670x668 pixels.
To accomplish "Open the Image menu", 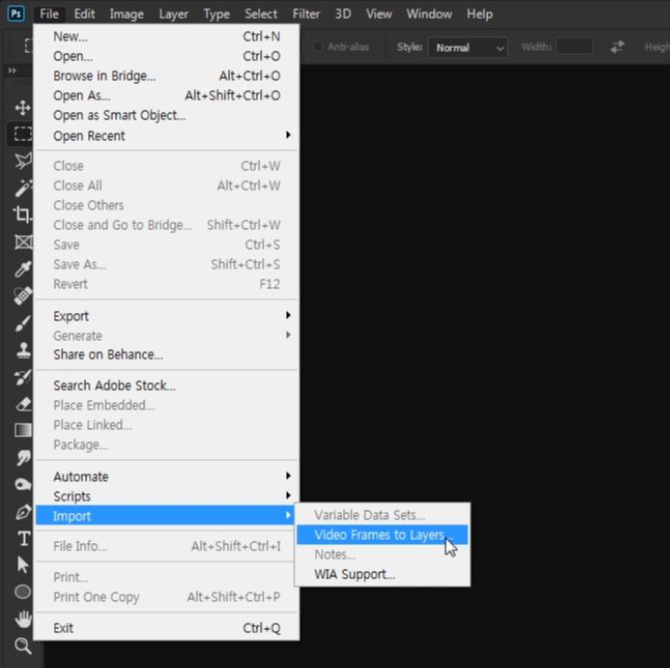I will (126, 14).
